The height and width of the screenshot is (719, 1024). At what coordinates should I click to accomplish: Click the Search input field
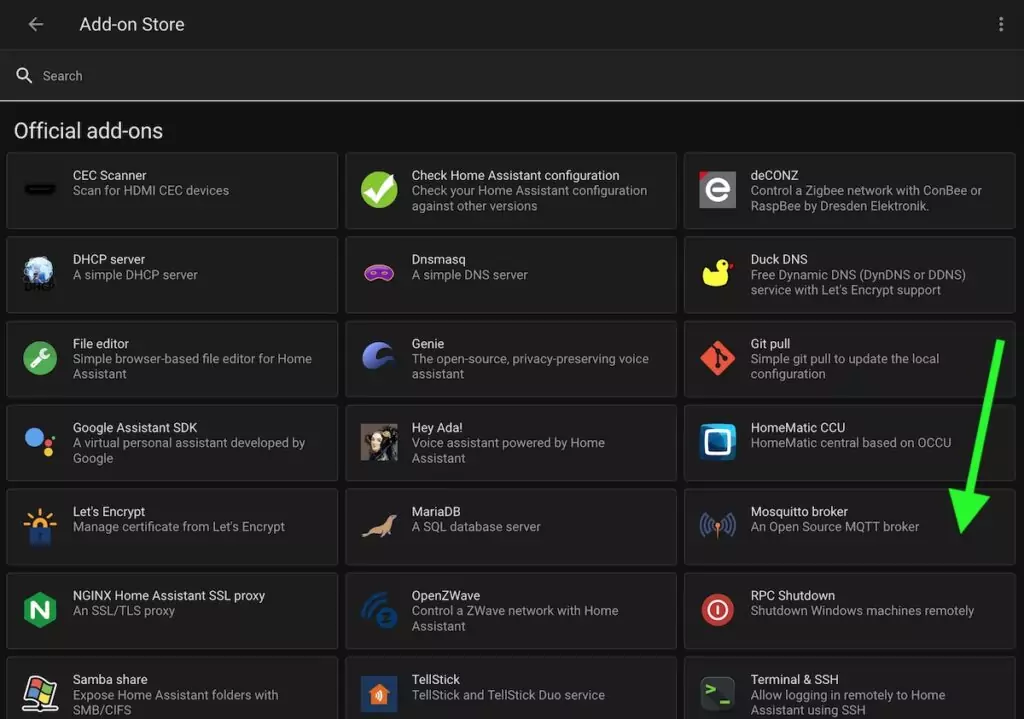coord(500,76)
